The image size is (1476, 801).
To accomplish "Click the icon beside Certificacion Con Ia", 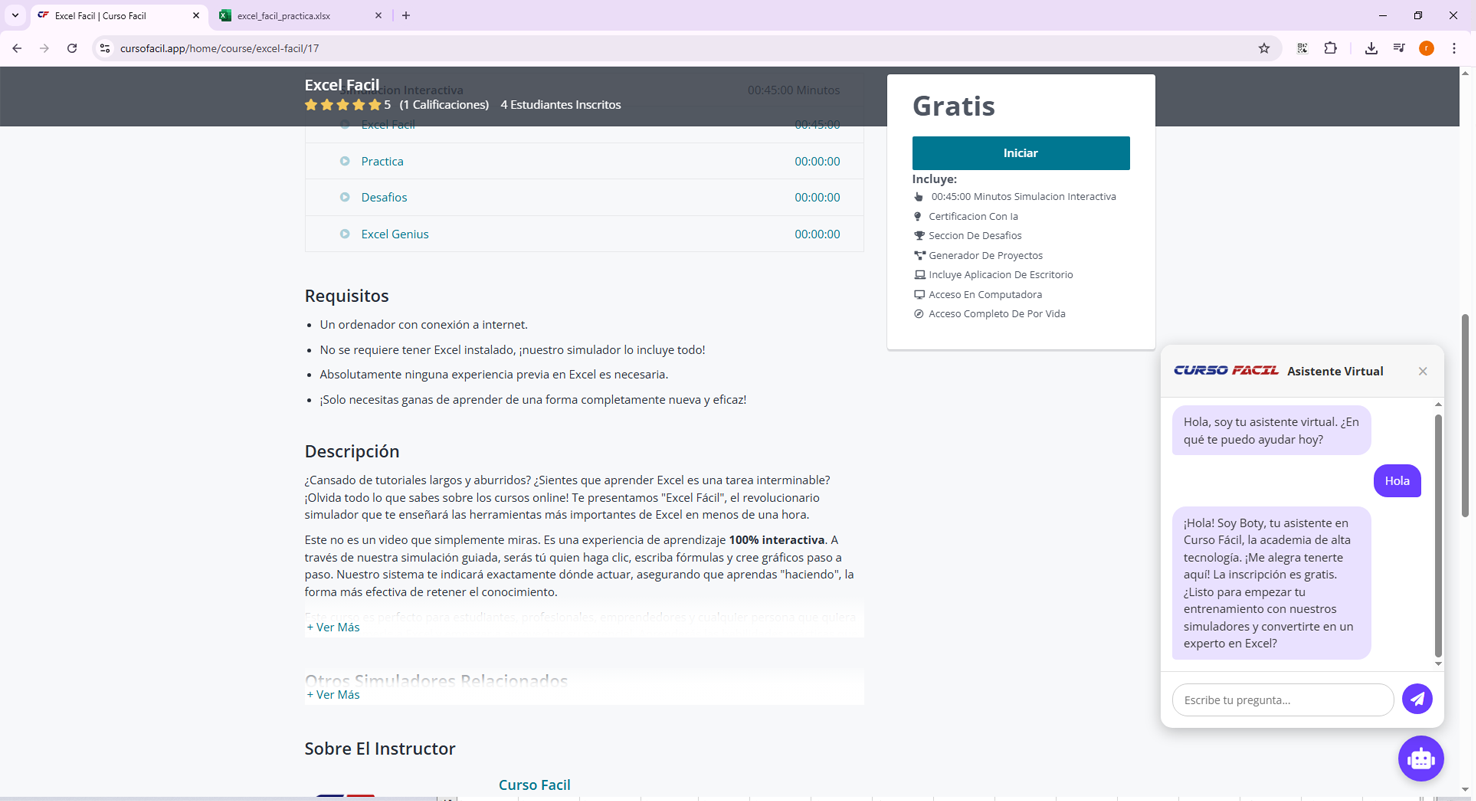I will point(918,216).
